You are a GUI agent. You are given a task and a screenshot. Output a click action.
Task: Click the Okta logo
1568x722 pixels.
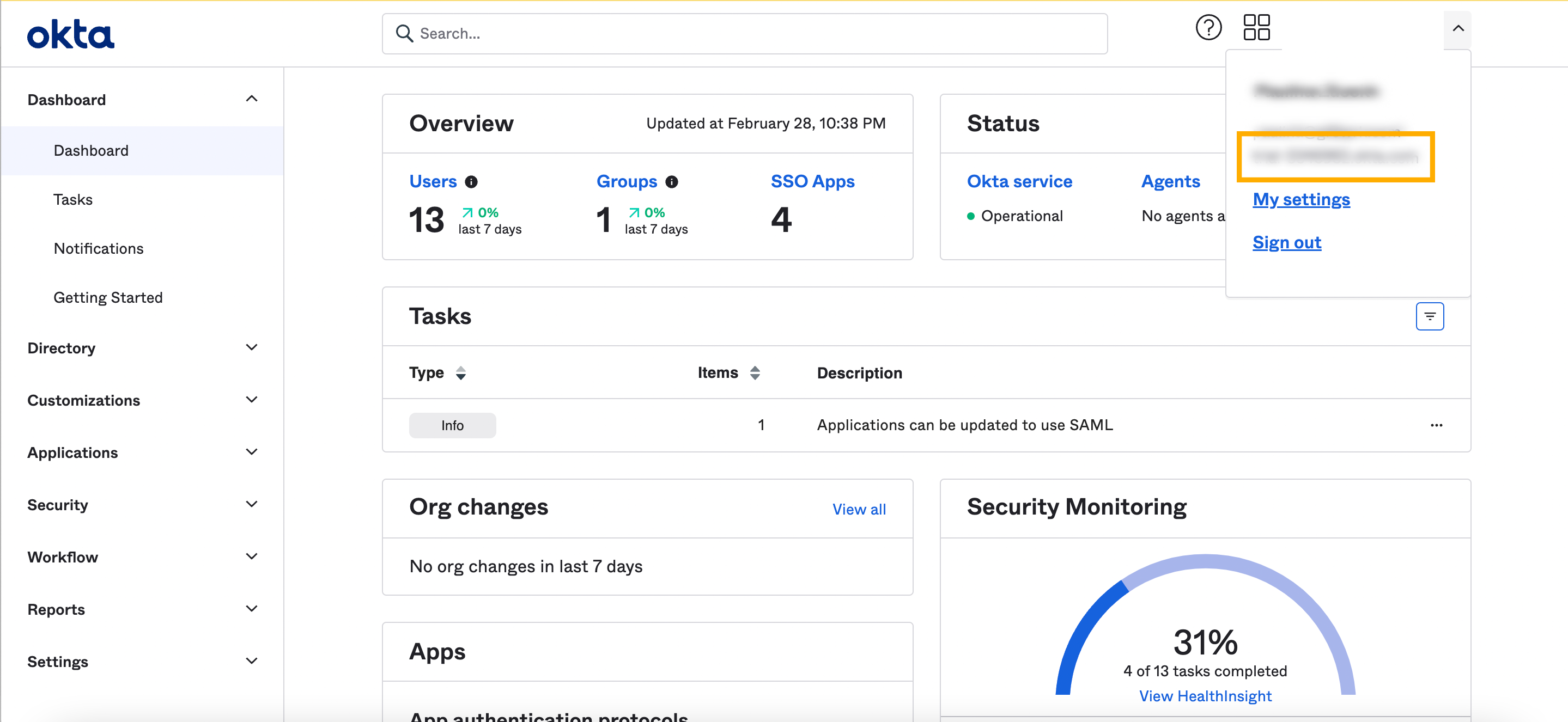point(71,34)
